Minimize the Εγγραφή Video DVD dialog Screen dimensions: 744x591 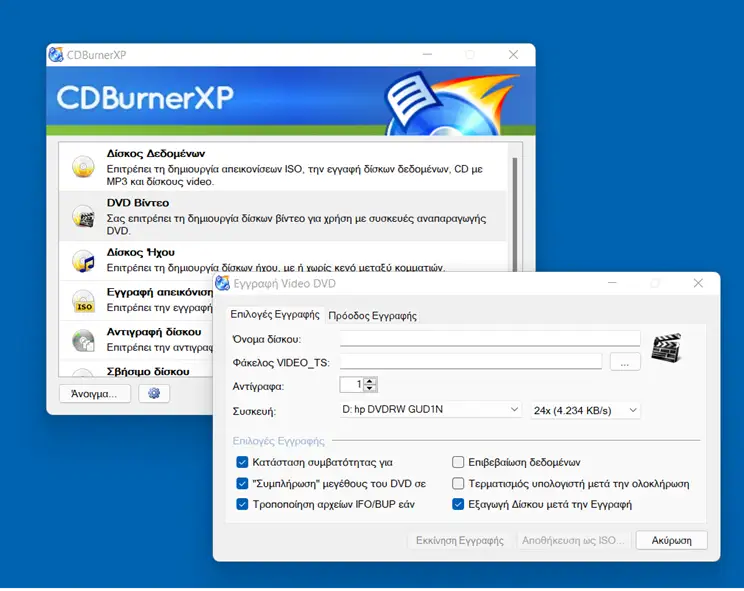(x=612, y=283)
